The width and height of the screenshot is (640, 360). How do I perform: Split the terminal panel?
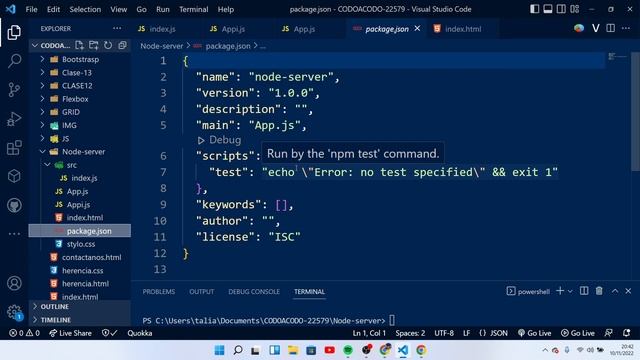pos(584,291)
